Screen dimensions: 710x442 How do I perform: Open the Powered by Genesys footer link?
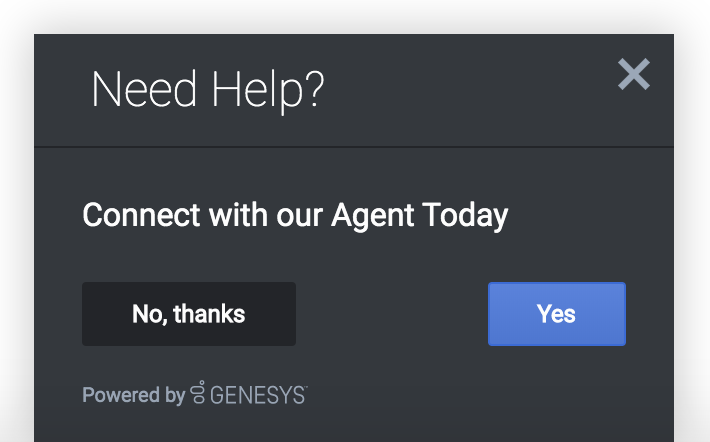click(x=194, y=395)
